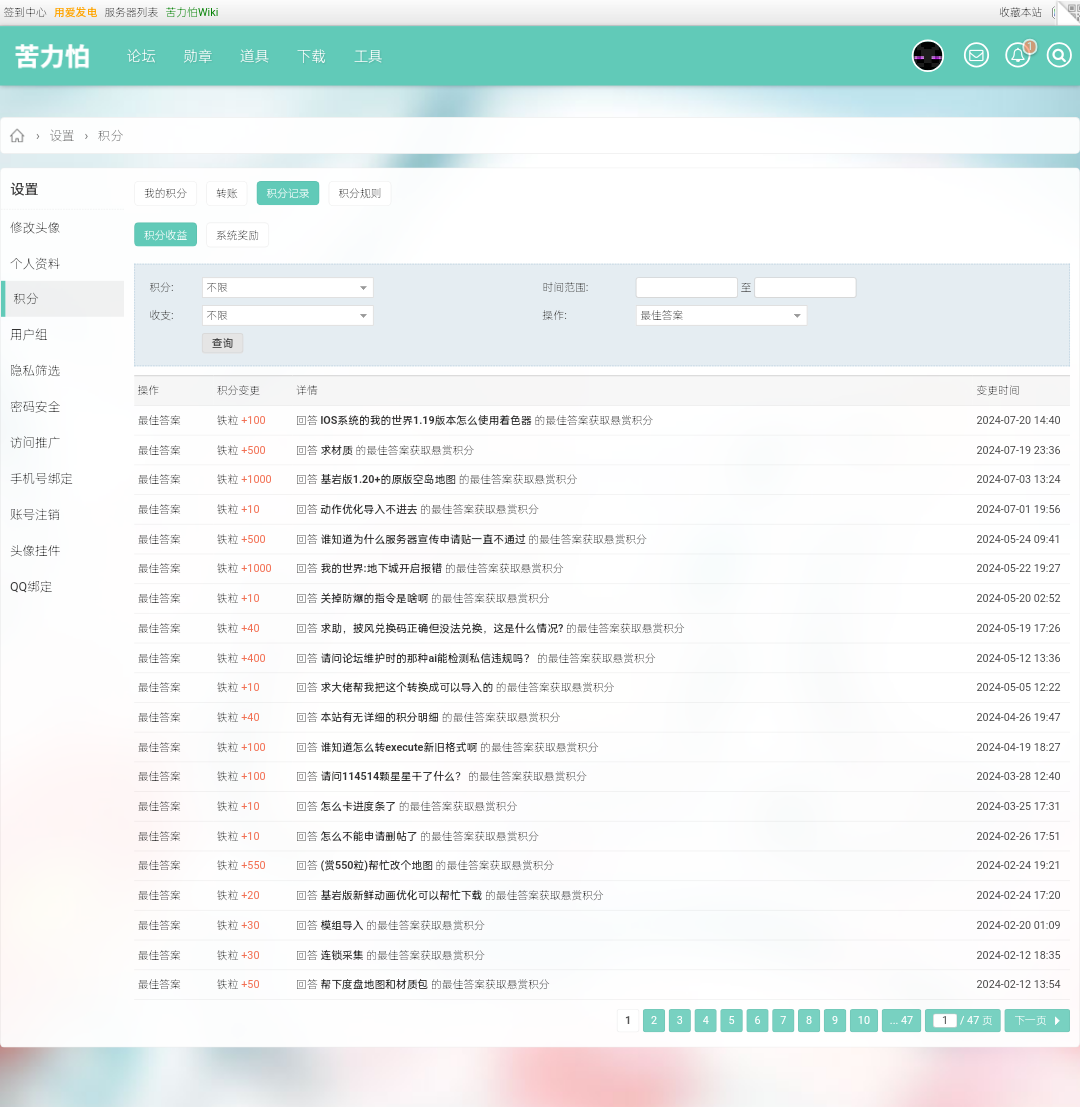Switch to the 我的积分 tab
The height and width of the screenshot is (1107, 1080).
click(165, 193)
